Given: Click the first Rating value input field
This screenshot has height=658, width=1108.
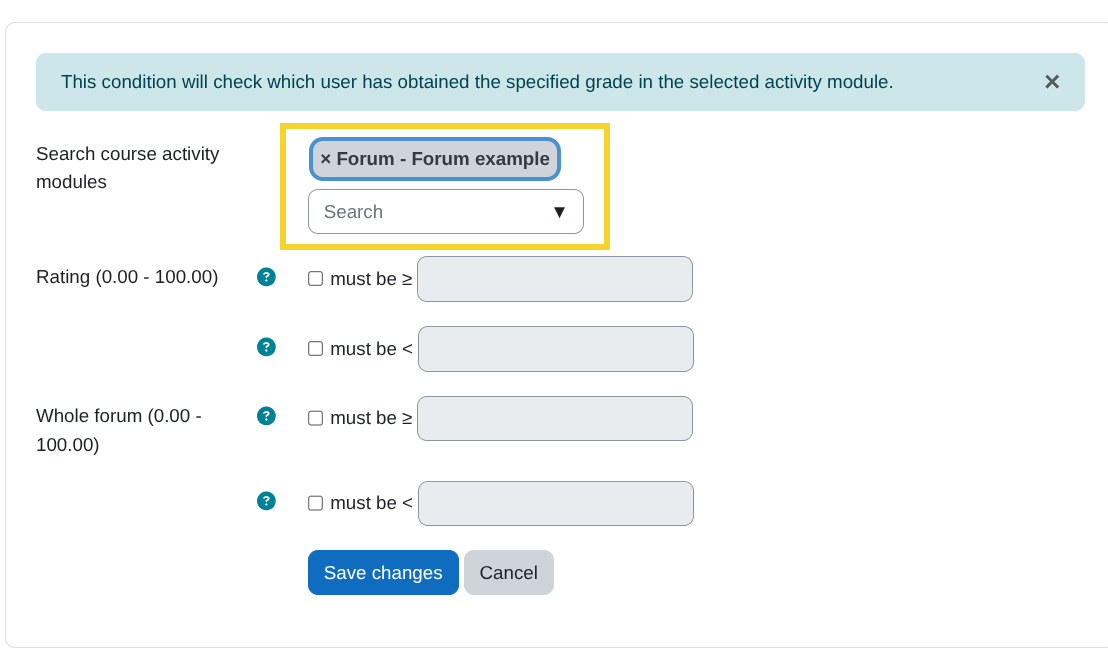Looking at the screenshot, I should (x=555, y=279).
